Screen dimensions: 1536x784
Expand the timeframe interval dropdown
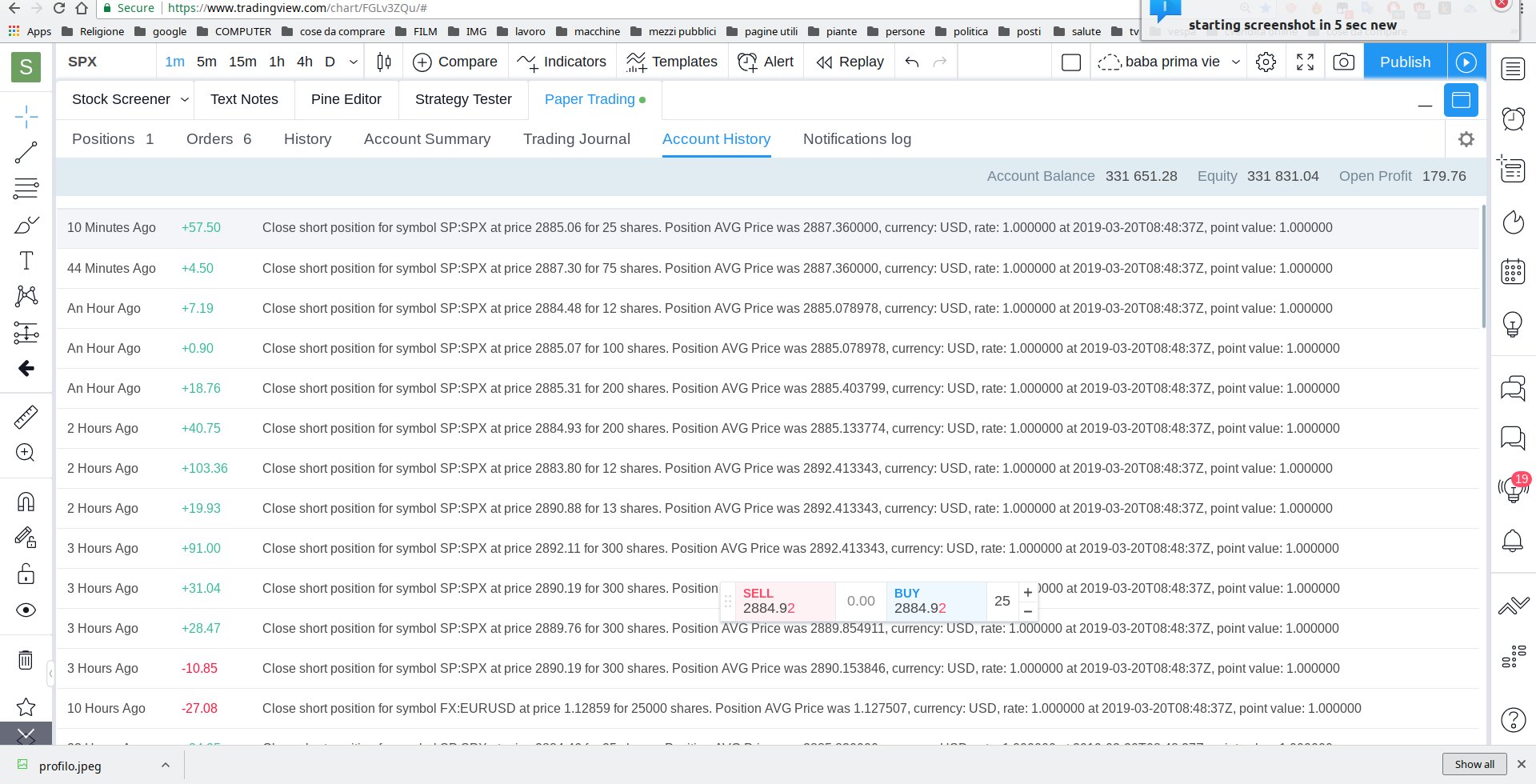(x=353, y=62)
